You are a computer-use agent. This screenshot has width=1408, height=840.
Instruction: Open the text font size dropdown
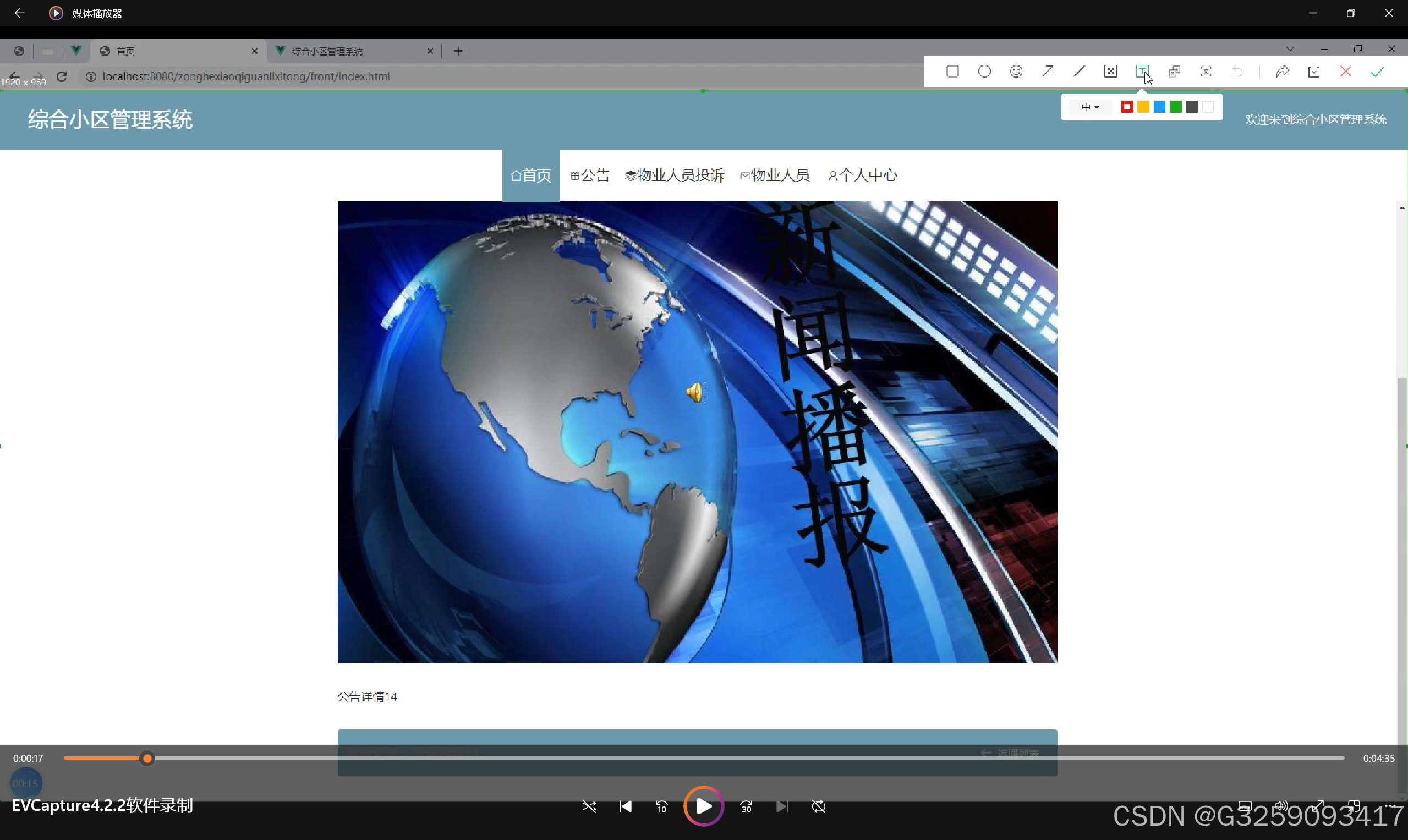tap(1090, 107)
